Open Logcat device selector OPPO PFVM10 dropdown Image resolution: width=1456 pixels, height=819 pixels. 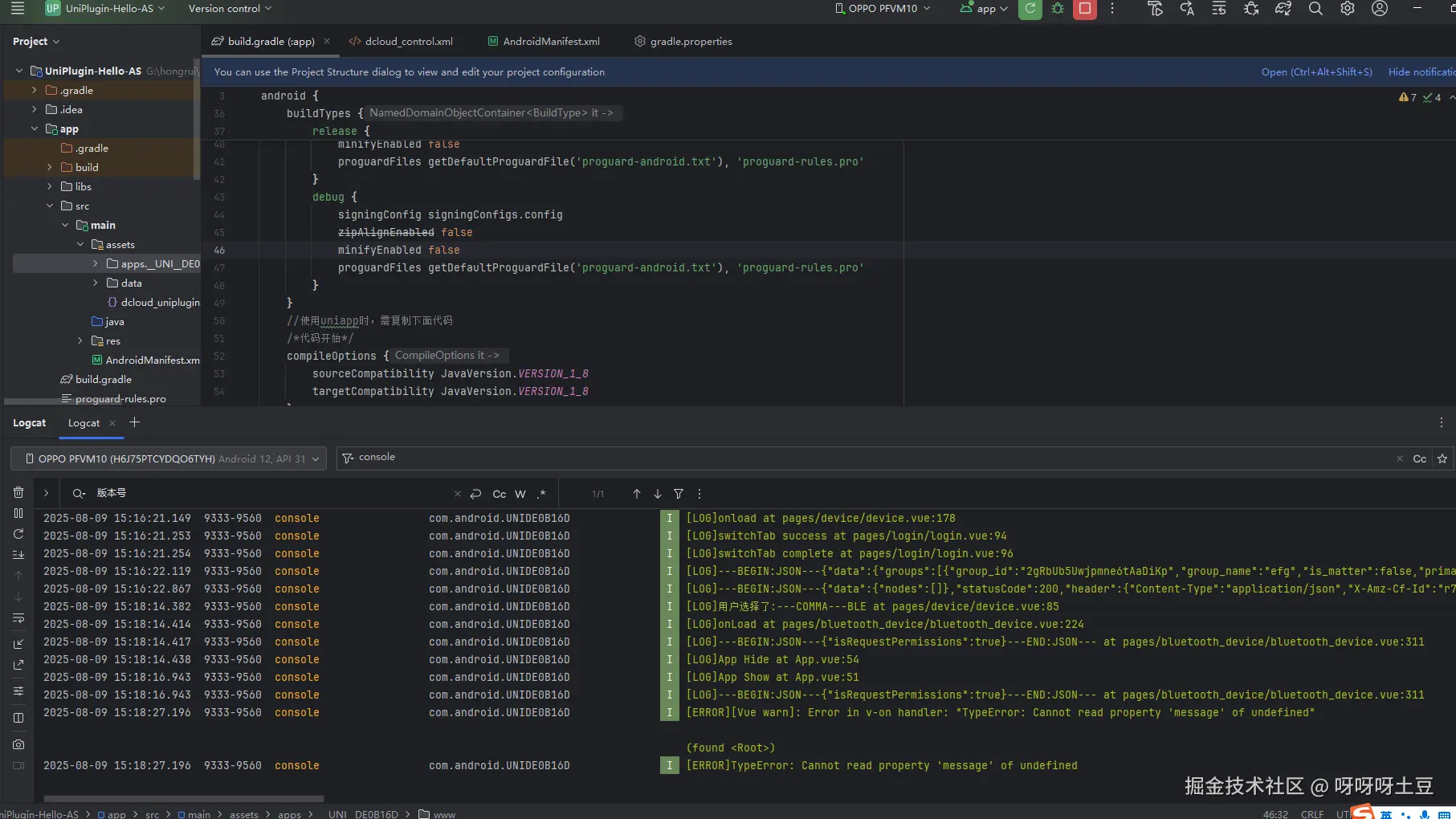click(169, 458)
